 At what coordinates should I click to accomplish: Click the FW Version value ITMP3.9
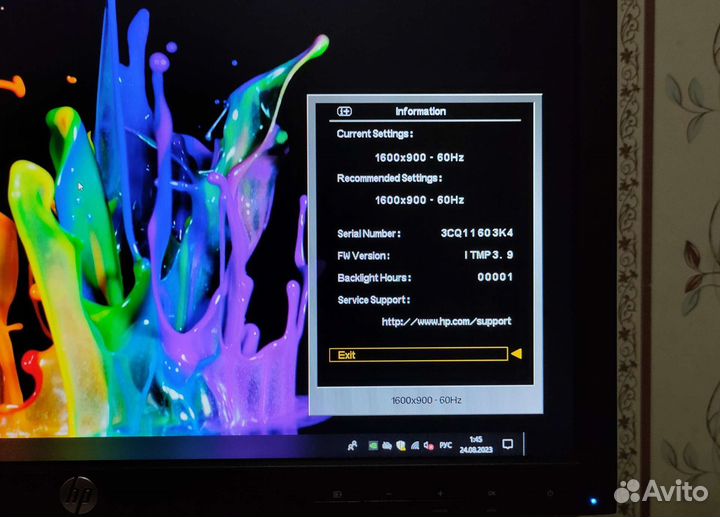pyautogui.click(x=489, y=255)
